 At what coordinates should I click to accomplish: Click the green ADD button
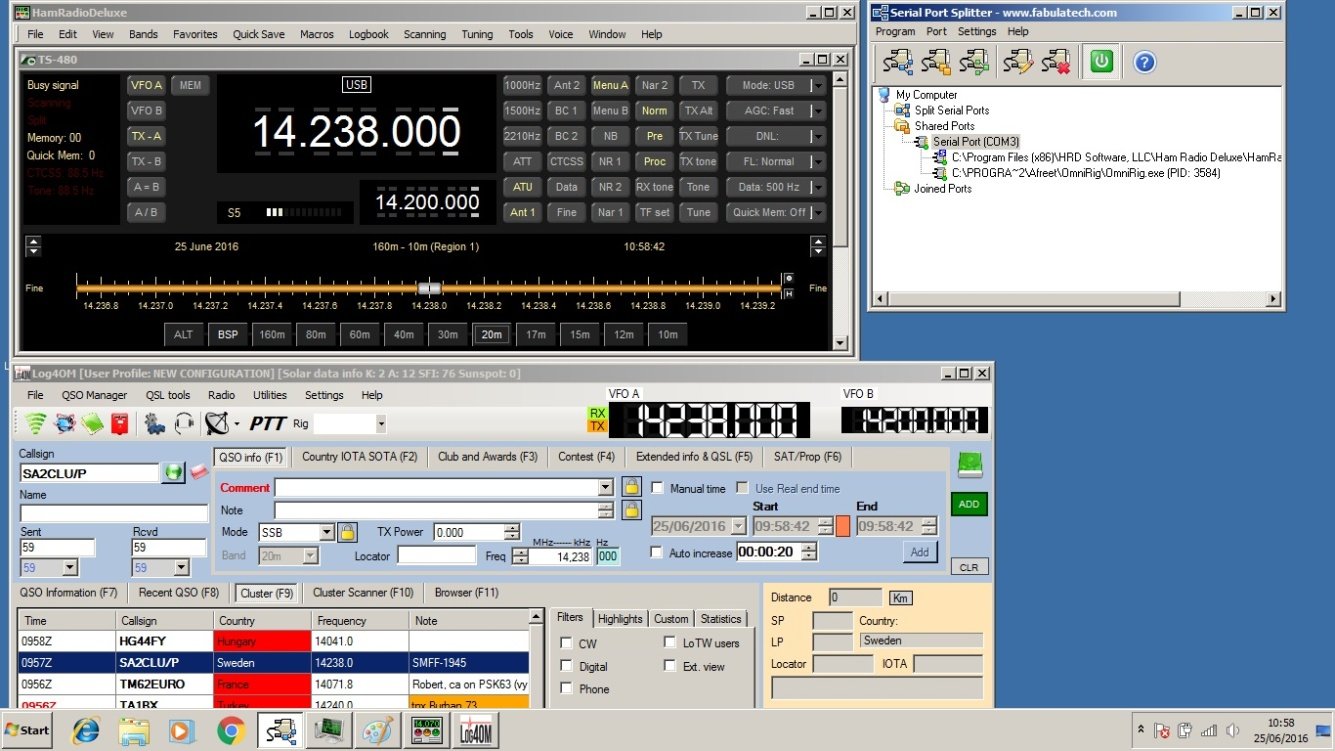(969, 504)
